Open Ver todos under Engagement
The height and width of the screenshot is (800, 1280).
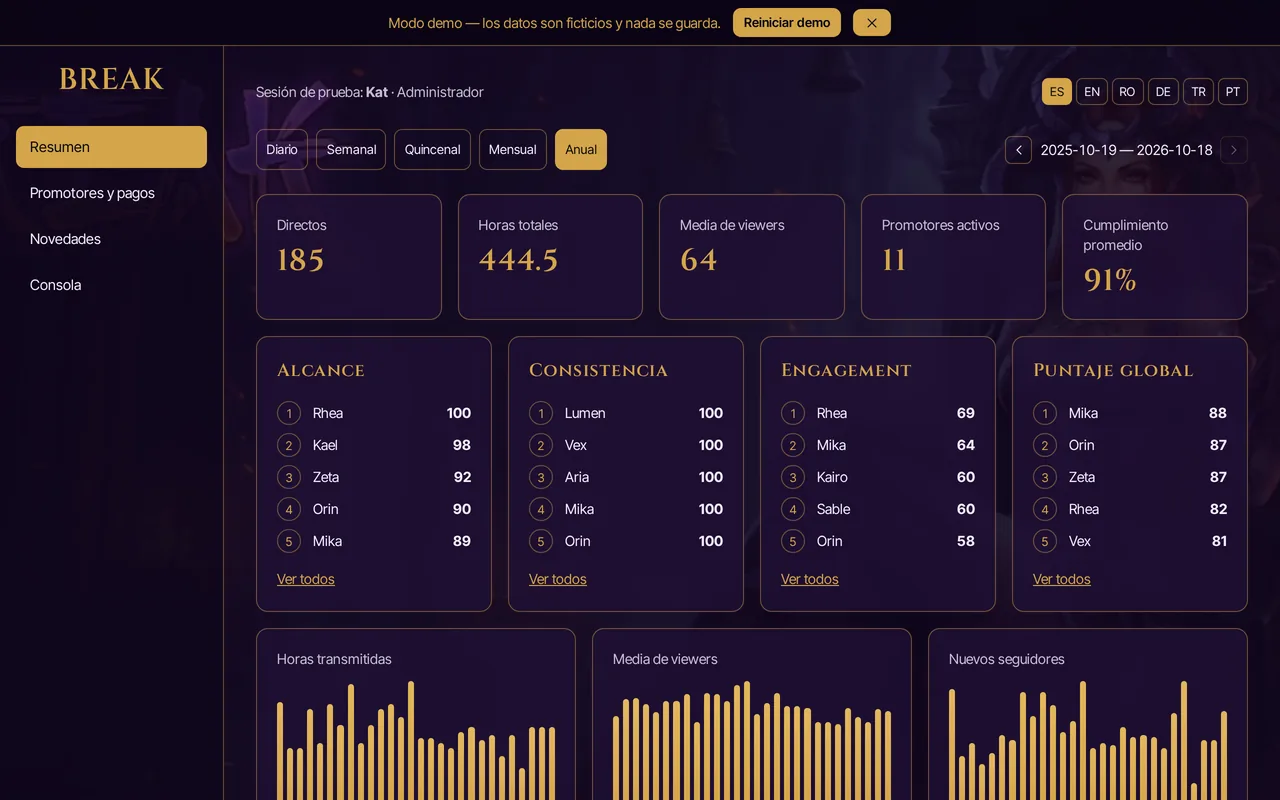point(810,579)
